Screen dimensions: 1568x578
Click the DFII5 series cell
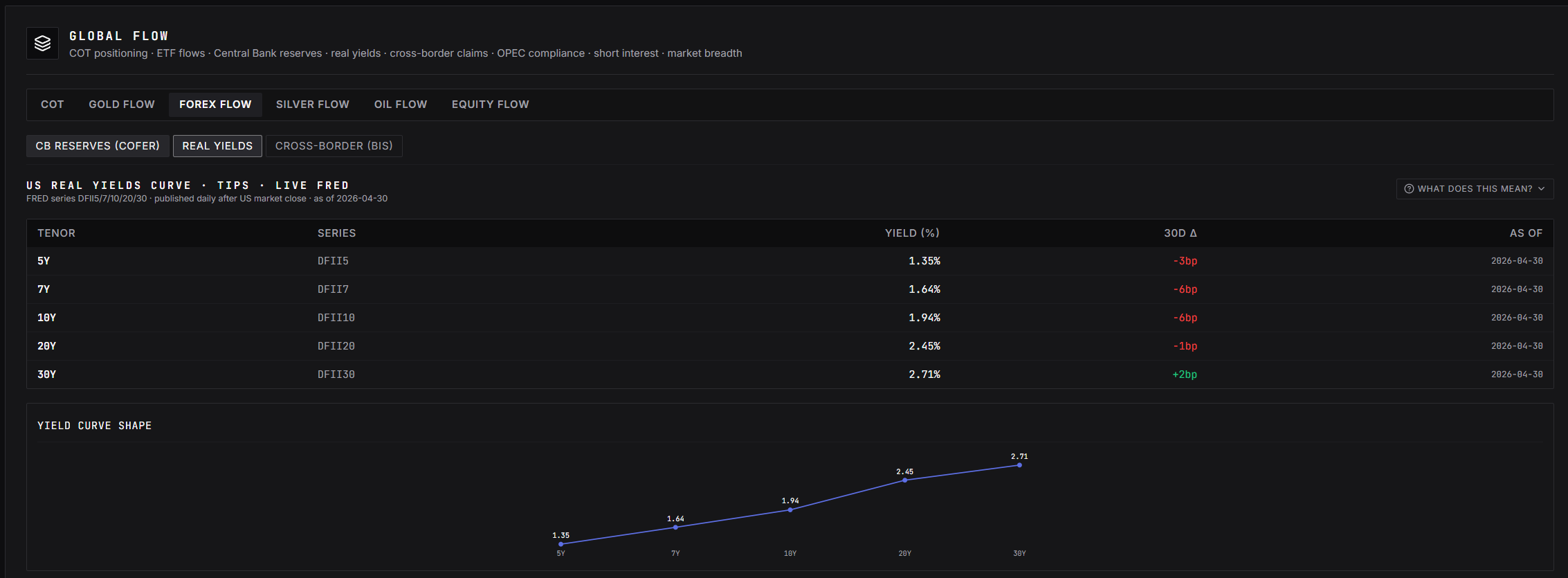click(334, 261)
